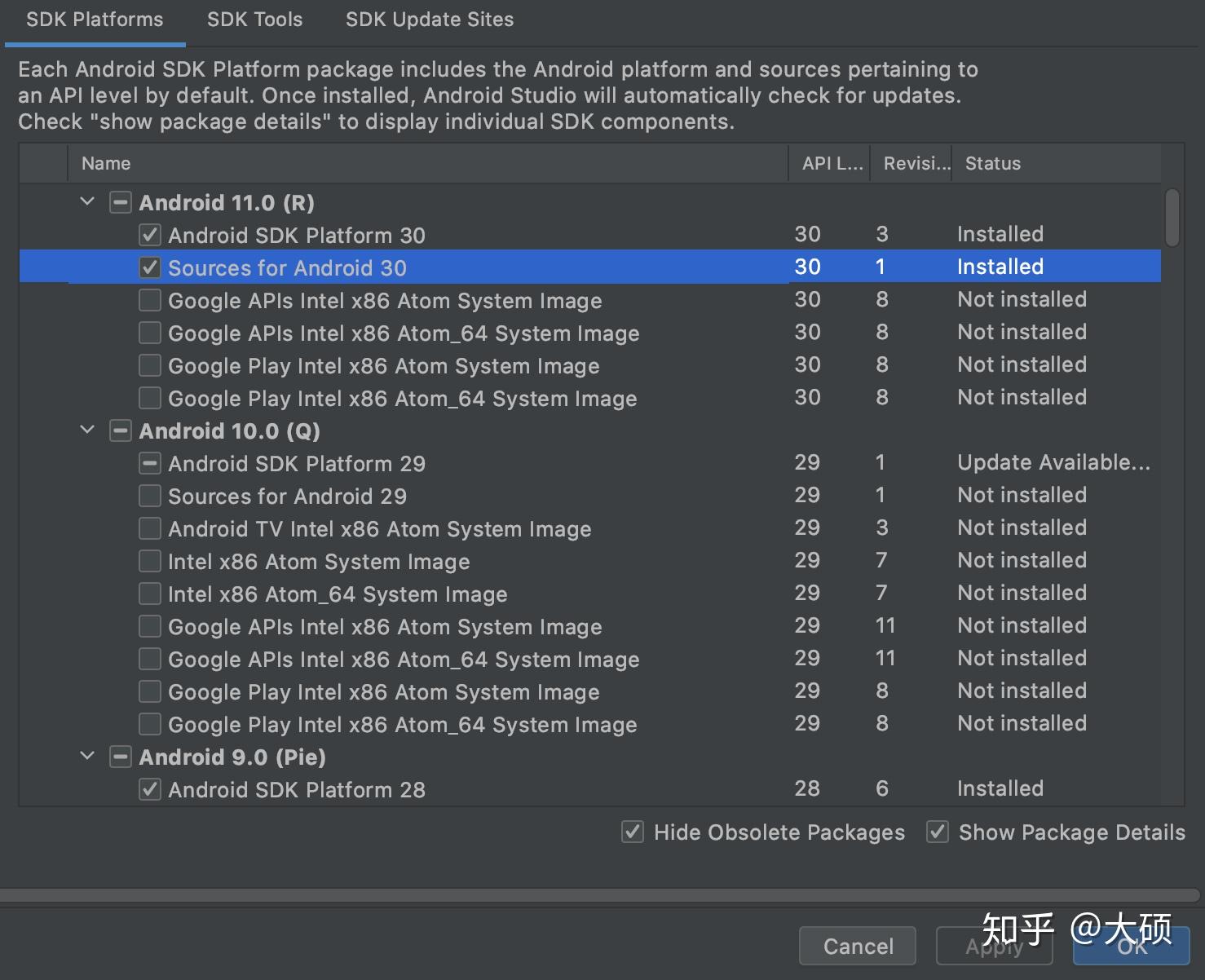
Task: Toggle Android 9.0 (Pie) group tri-state checkbox
Action: [x=121, y=757]
